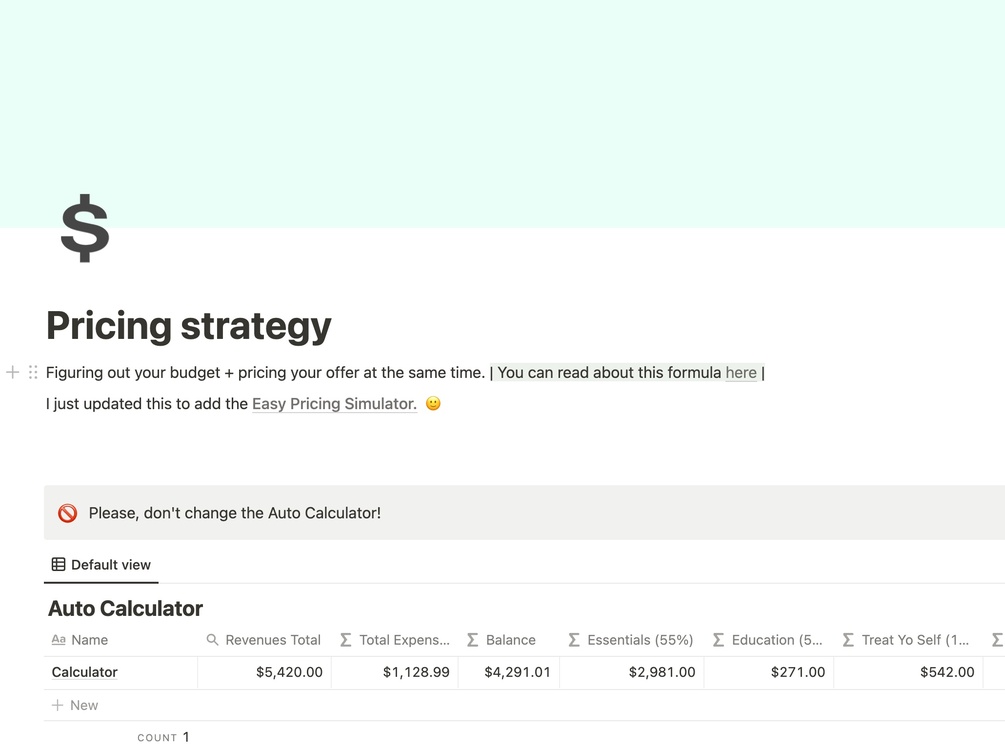This screenshot has width=1005, height=750.
Task: Click the red prohibited callout icon
Action: pos(68,513)
